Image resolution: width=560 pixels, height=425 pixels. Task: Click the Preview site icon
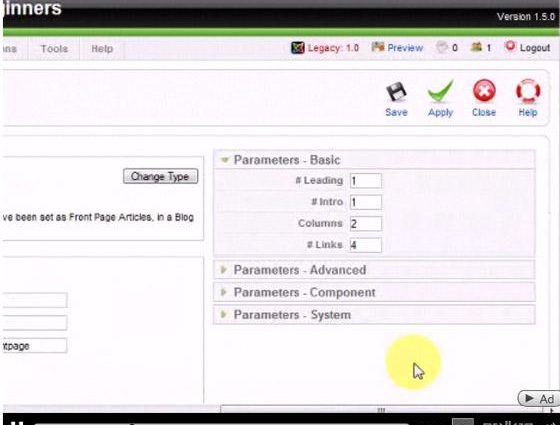[378, 47]
